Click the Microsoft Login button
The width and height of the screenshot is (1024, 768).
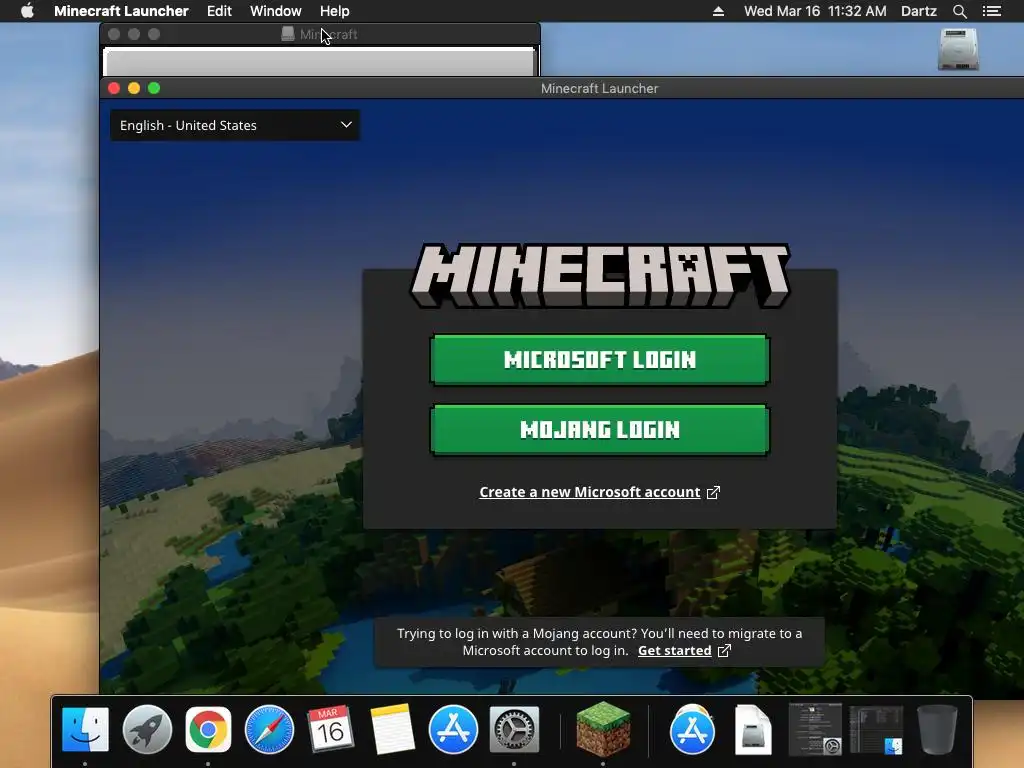[x=600, y=359]
